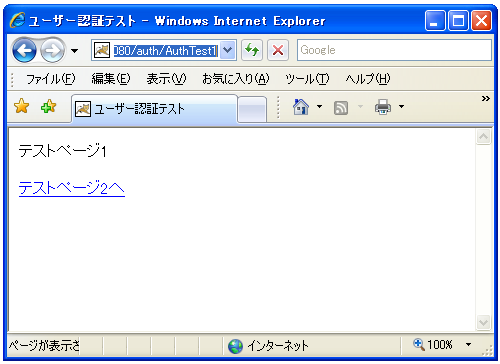Open the 編集(E) menu
The height and width of the screenshot is (364, 500).
(x=111, y=79)
